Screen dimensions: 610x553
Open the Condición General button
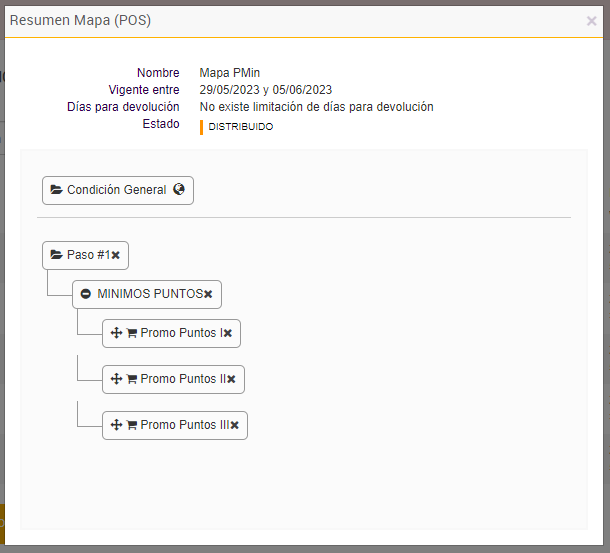point(116,190)
